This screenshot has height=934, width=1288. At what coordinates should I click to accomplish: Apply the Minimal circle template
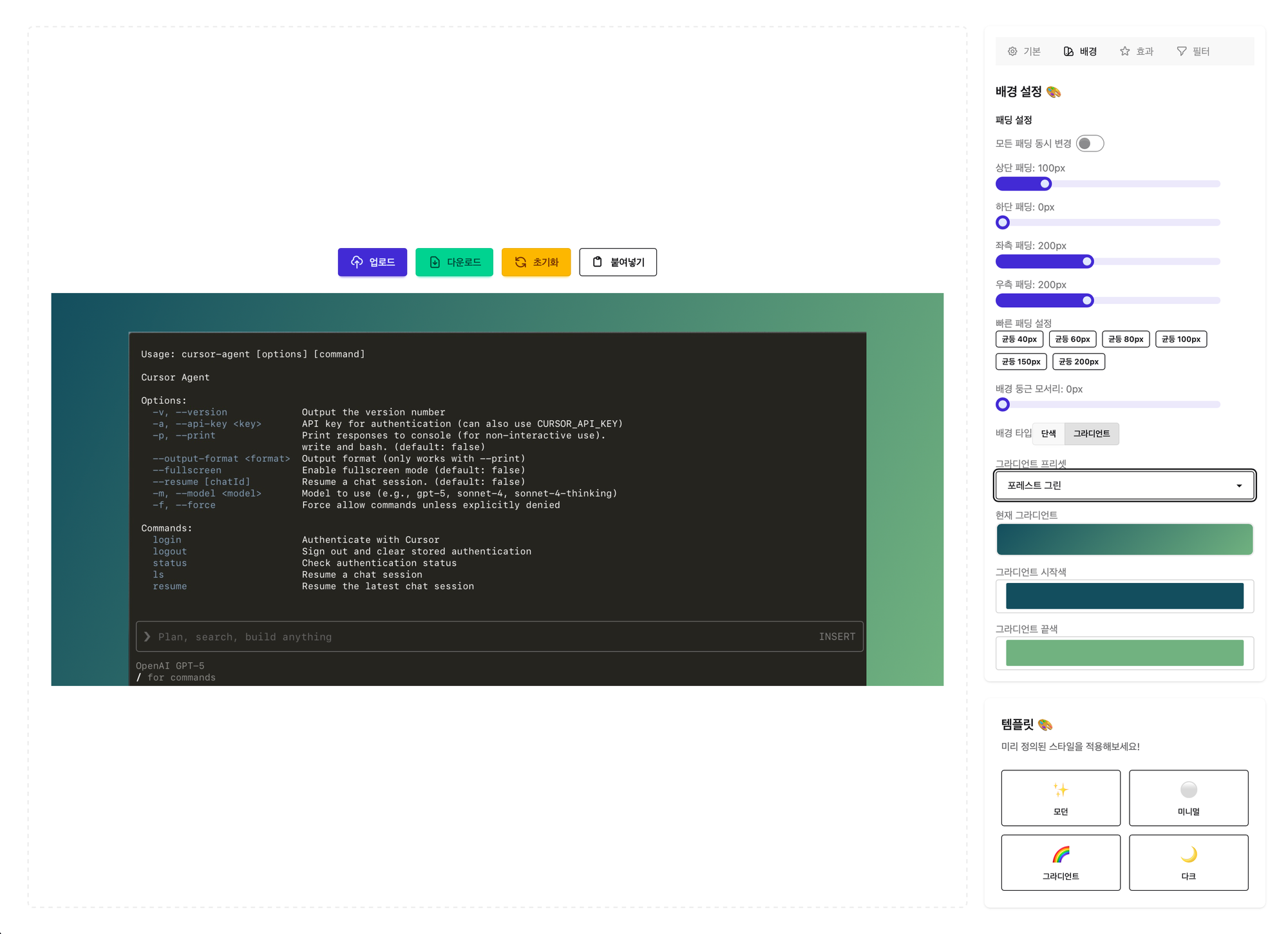coord(1188,797)
